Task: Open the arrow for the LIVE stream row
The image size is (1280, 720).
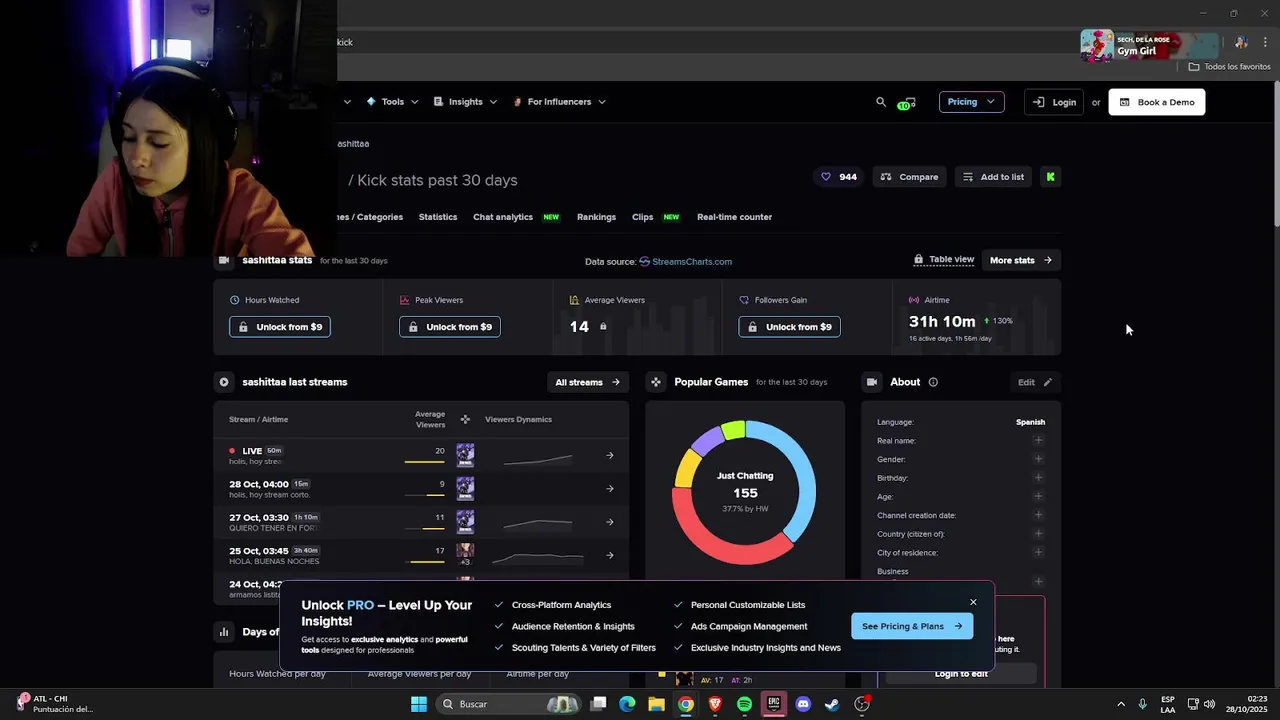Action: [610, 455]
